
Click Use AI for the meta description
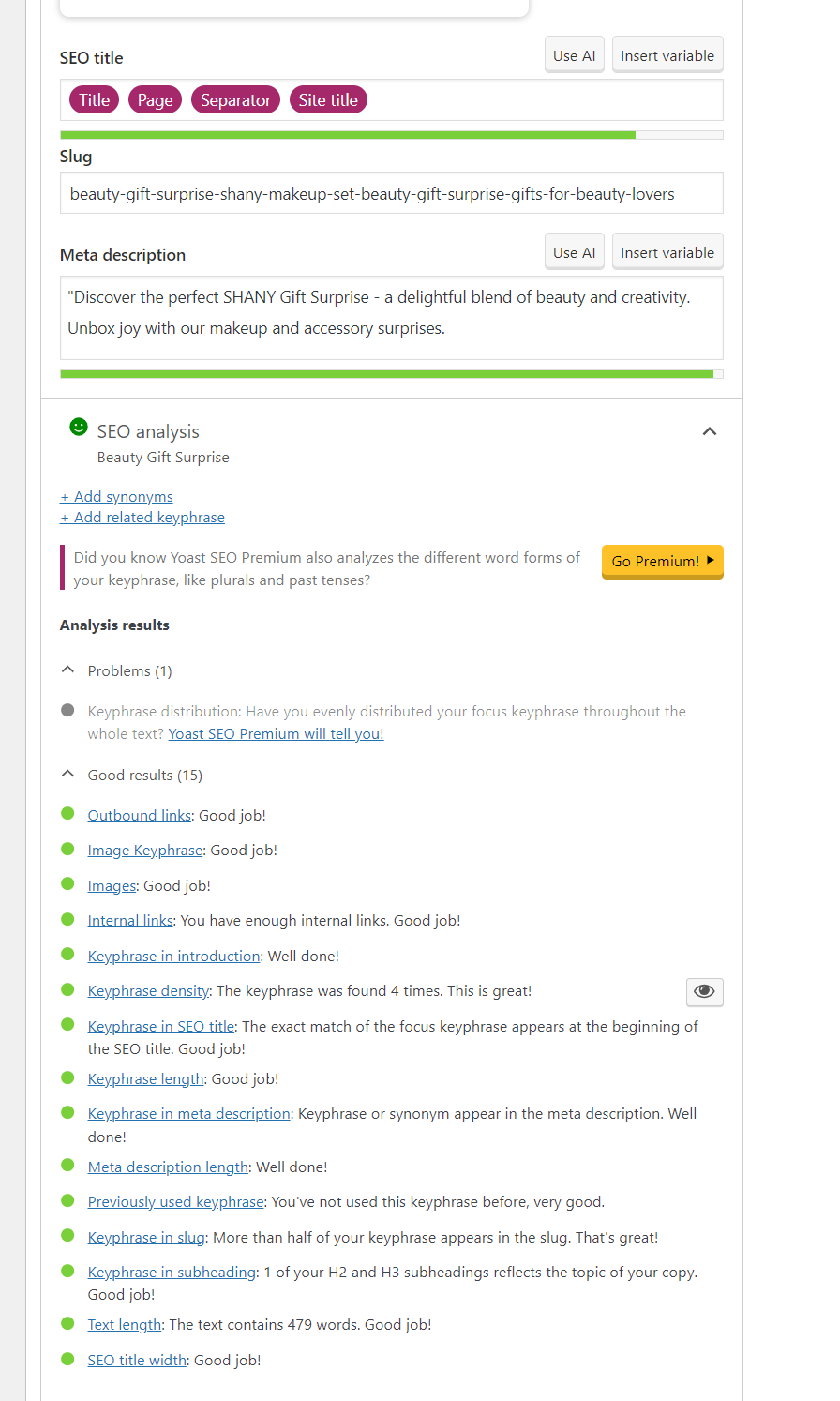point(574,251)
